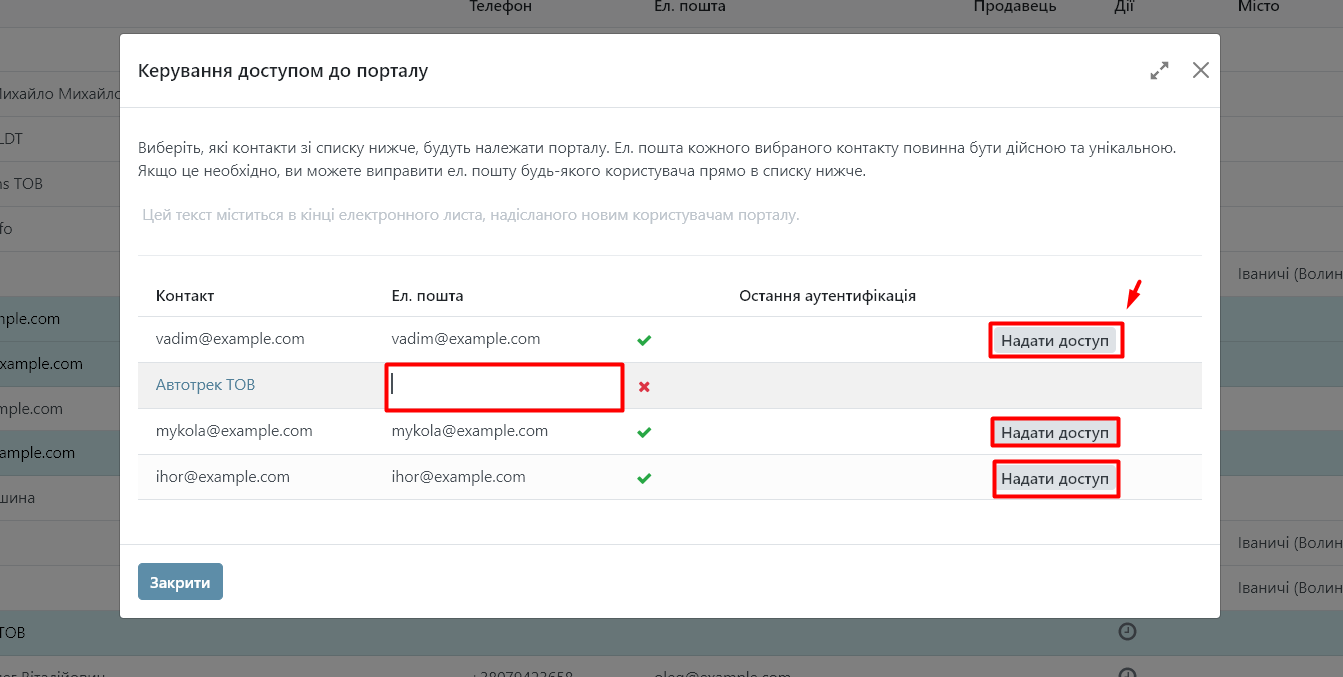
Task: Click the Продавець column header in background list
Action: 1015,7
